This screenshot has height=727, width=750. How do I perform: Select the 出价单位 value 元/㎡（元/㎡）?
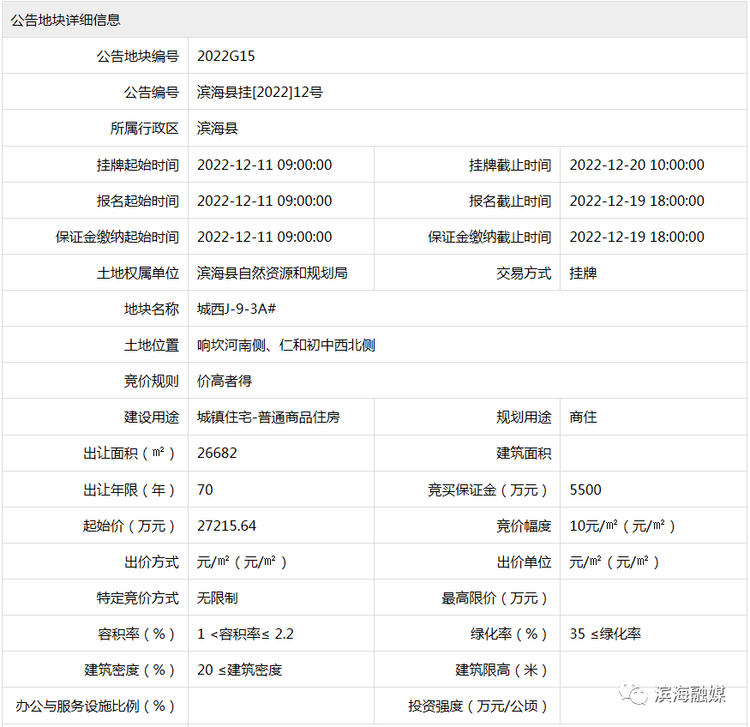point(614,562)
